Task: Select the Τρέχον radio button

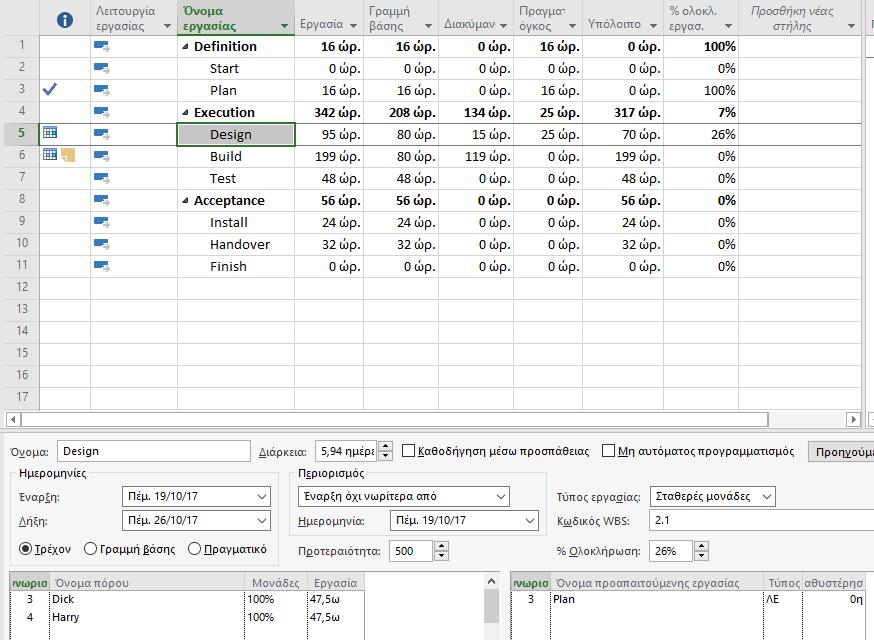Action: pos(25,549)
